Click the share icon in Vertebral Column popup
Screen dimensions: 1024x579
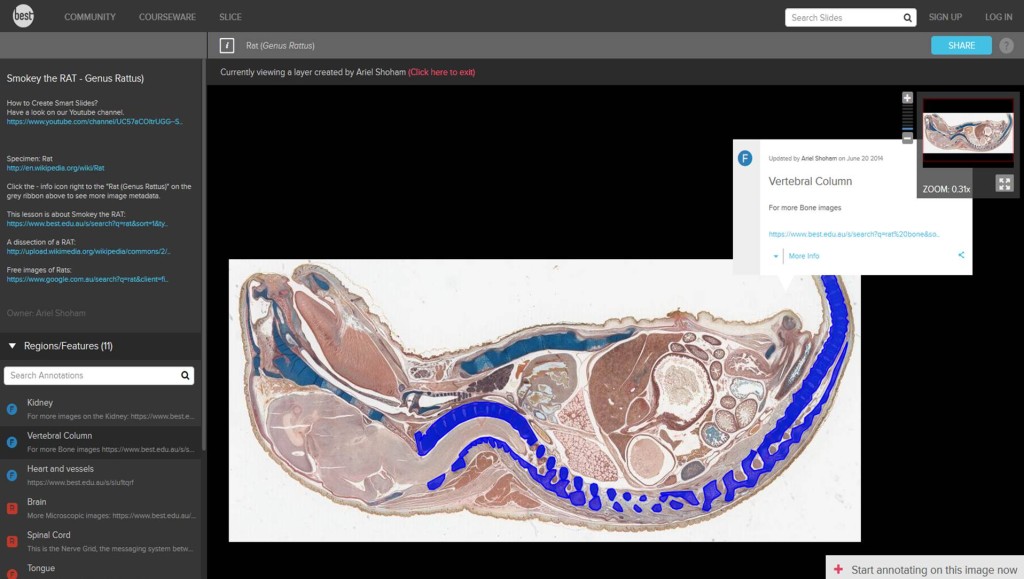[961, 255]
